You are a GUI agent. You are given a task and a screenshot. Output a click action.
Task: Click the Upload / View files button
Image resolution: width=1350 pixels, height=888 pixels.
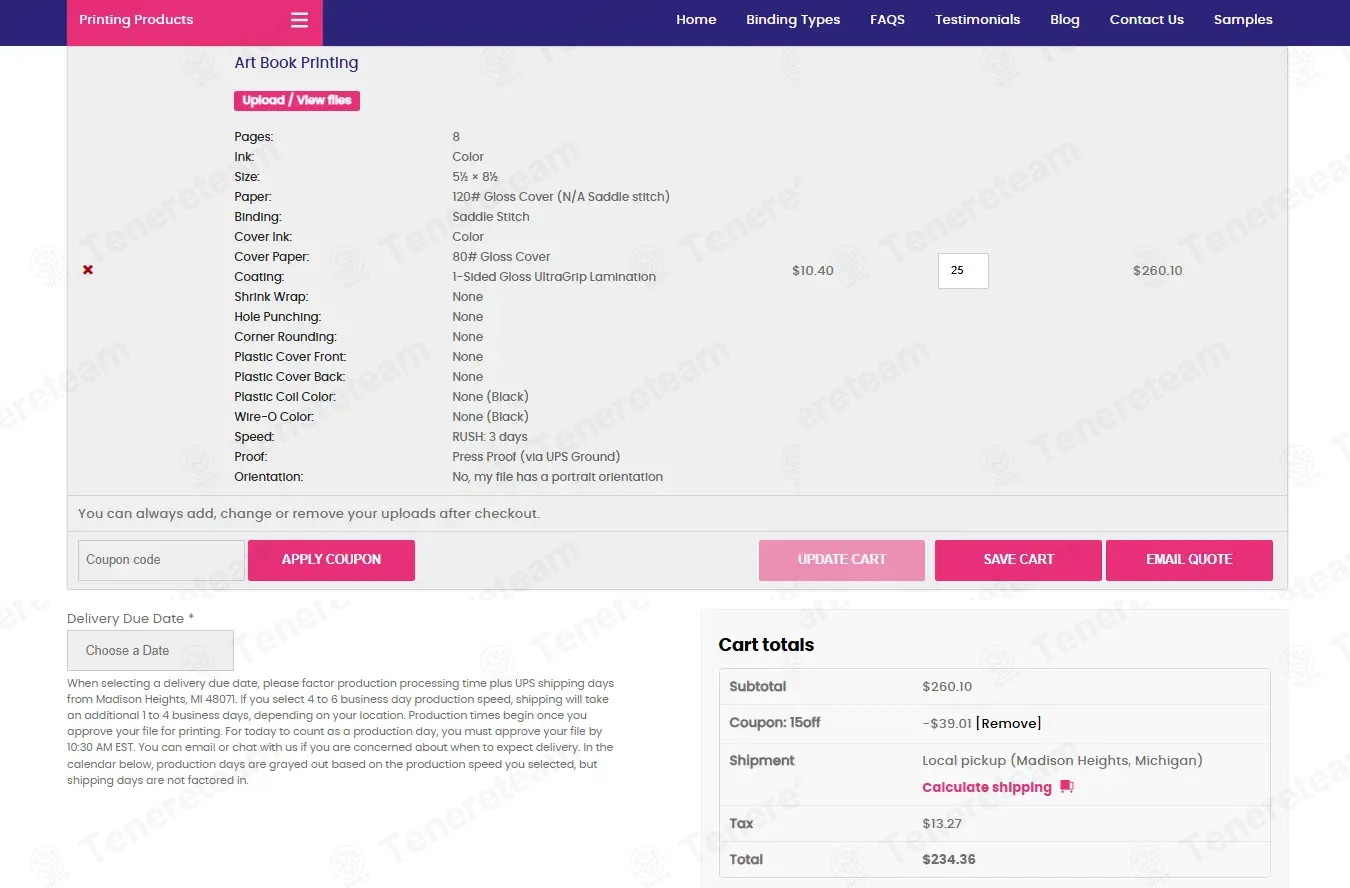(297, 101)
